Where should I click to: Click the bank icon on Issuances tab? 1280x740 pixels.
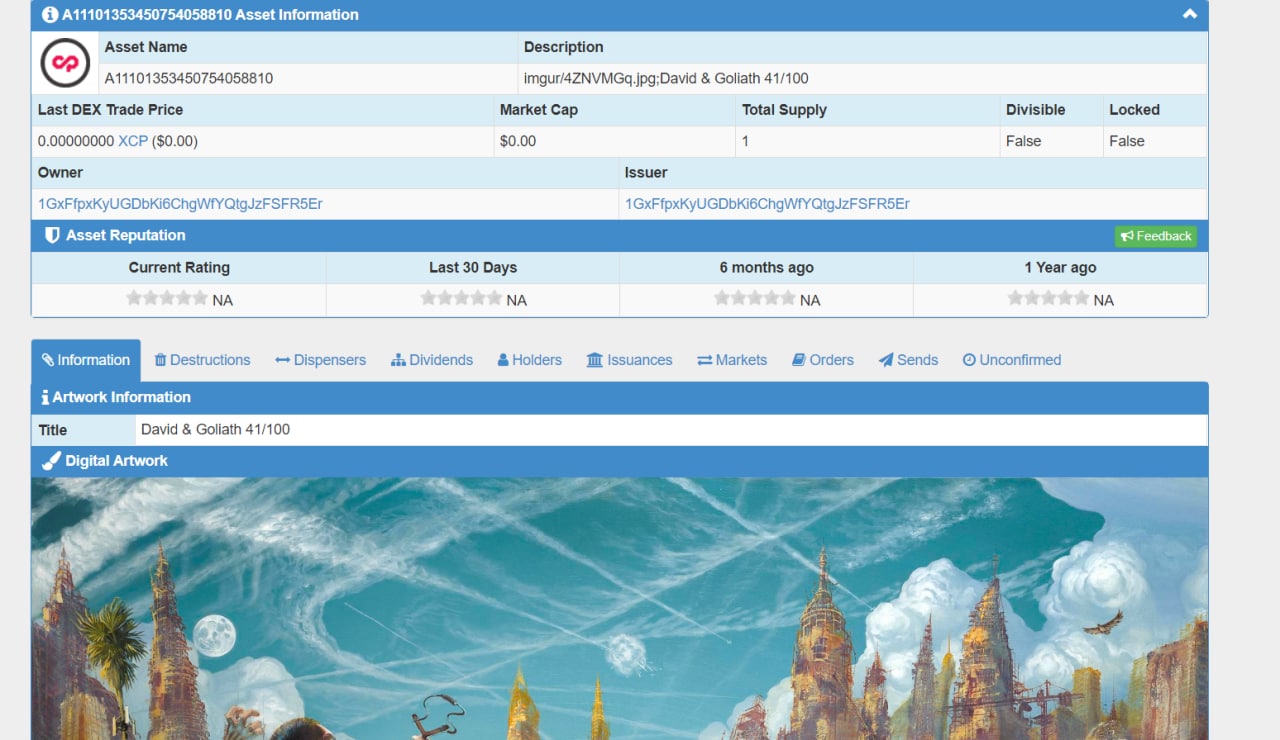[x=595, y=360]
